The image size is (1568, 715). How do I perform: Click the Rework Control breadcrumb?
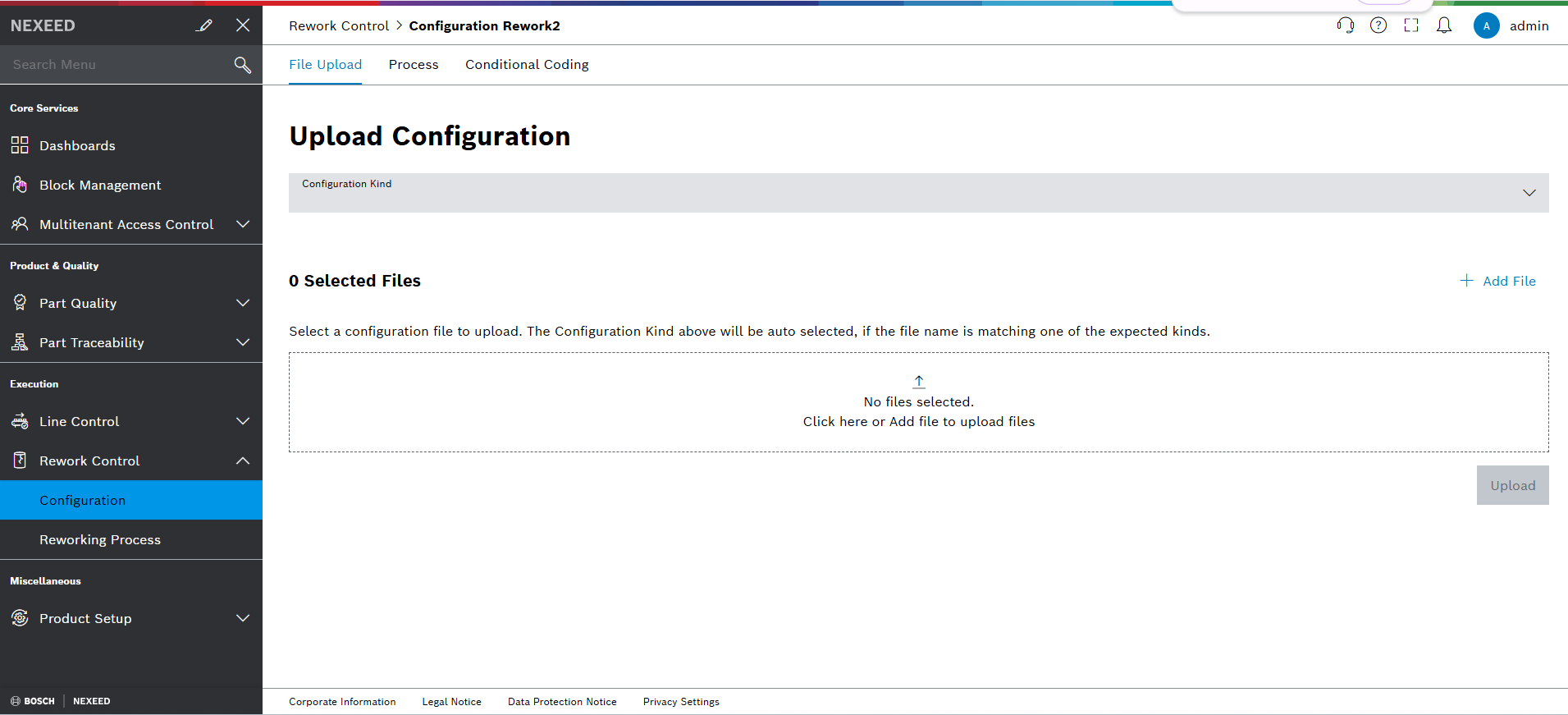(339, 25)
